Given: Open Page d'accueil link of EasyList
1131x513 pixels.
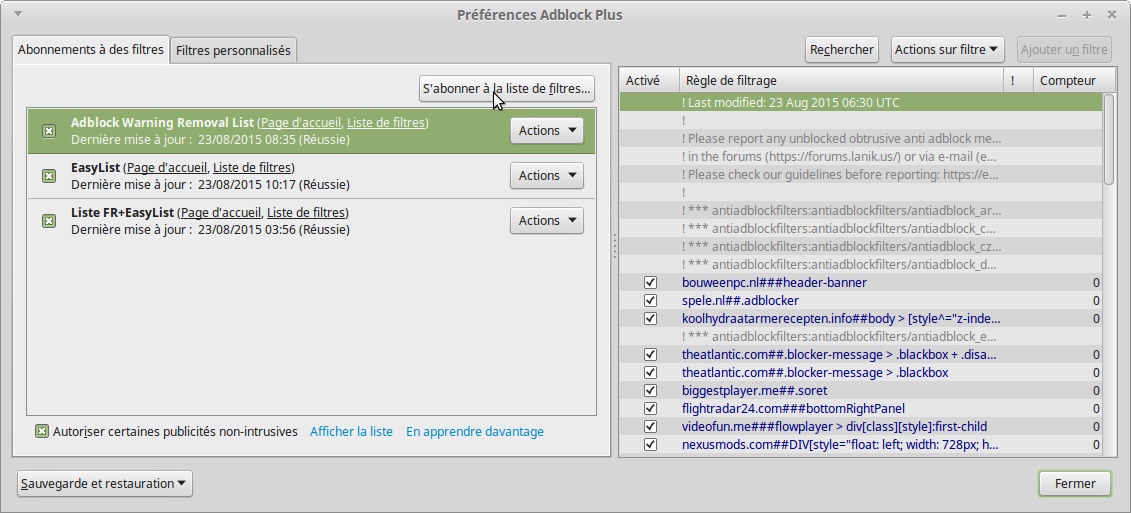Looking at the screenshot, I should tap(167, 167).
